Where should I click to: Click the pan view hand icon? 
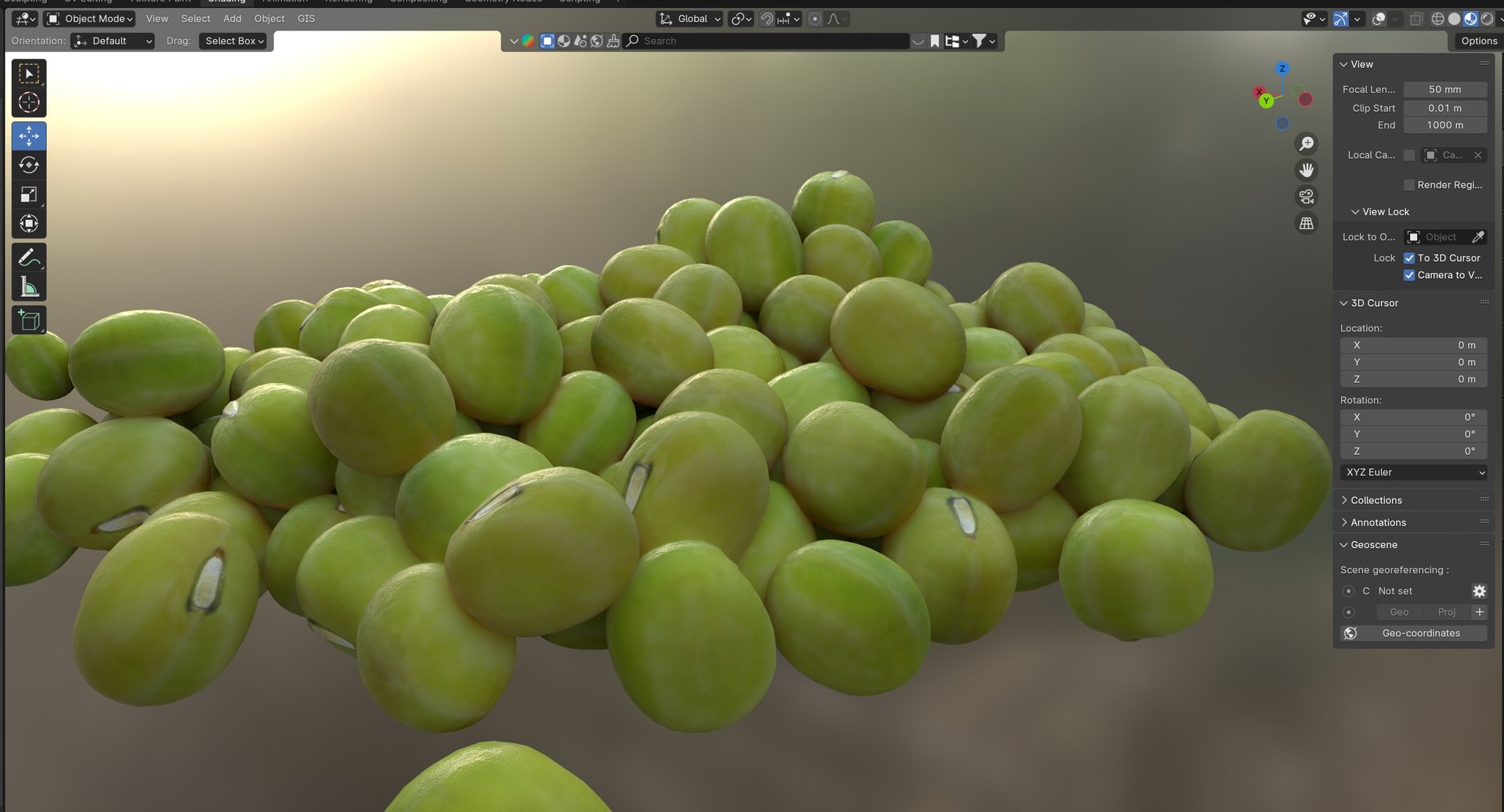[x=1307, y=170]
